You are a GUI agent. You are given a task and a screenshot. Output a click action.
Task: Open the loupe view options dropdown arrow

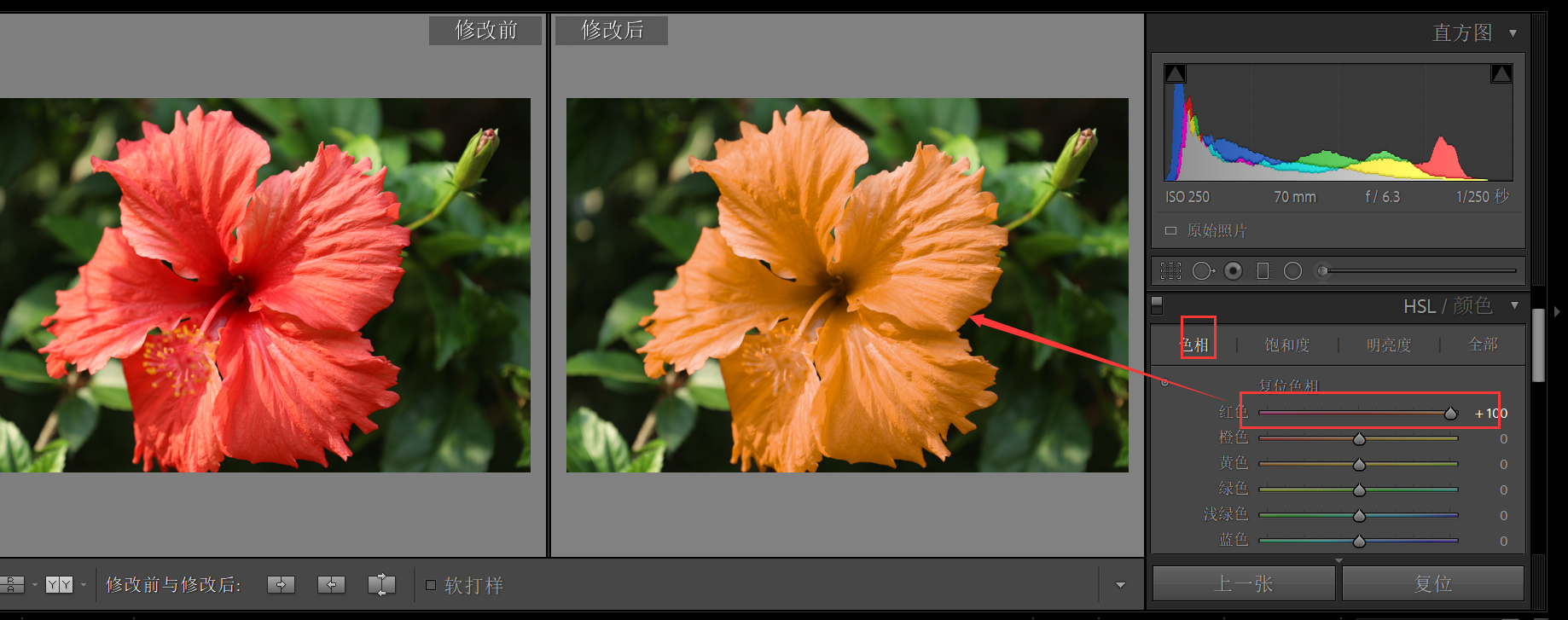34,585
